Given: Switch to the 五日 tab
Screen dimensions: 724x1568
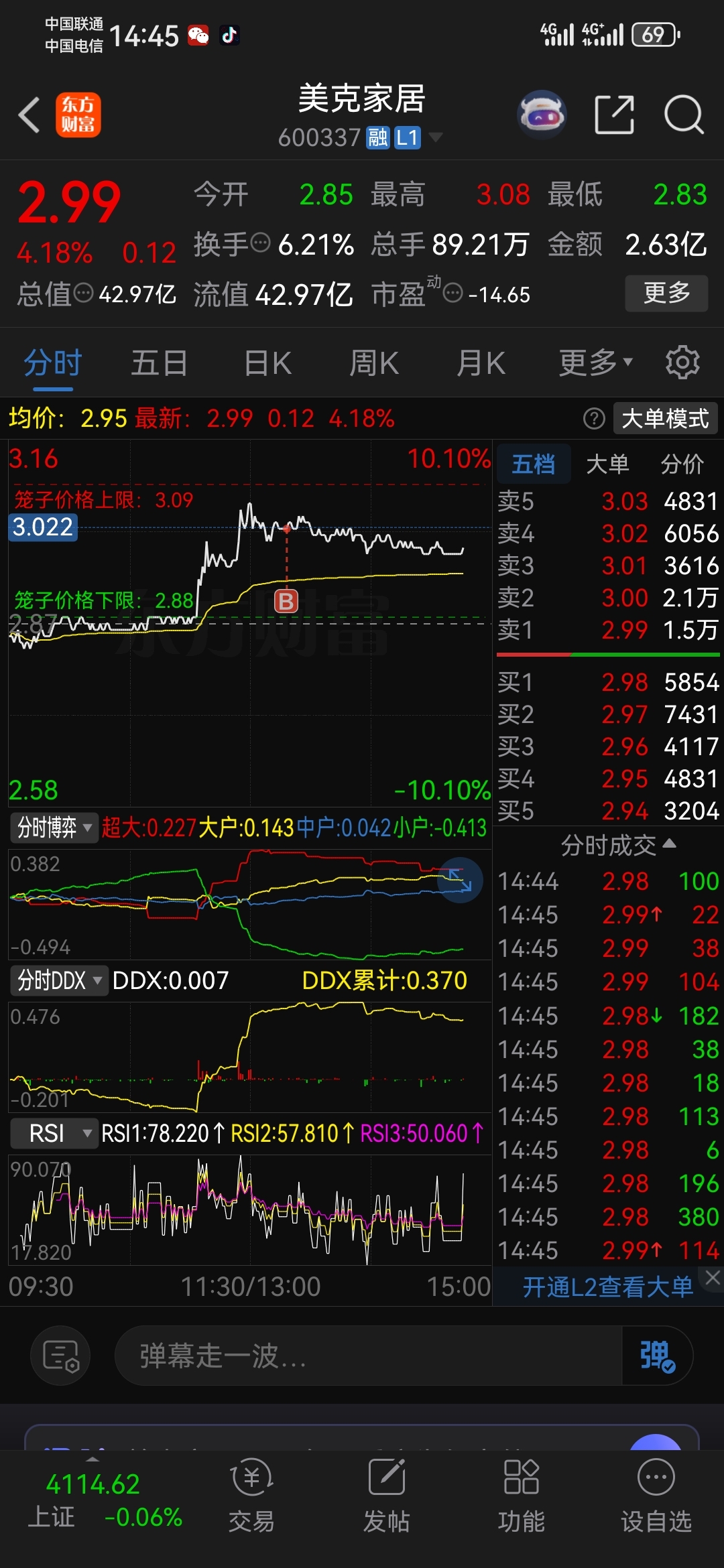Looking at the screenshot, I should (159, 363).
